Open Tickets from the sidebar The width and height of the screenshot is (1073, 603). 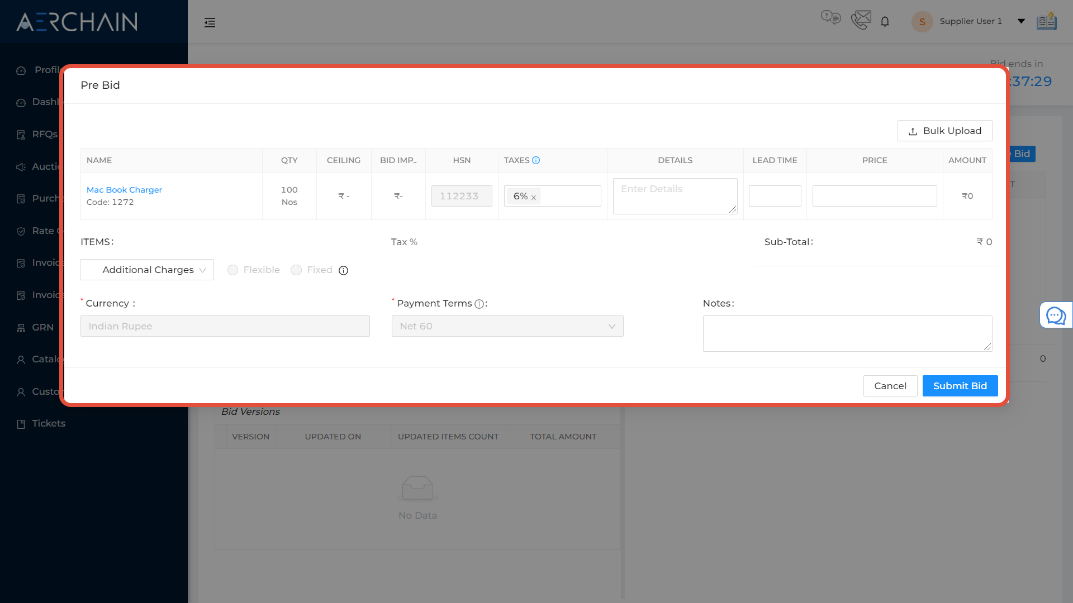pos(47,423)
